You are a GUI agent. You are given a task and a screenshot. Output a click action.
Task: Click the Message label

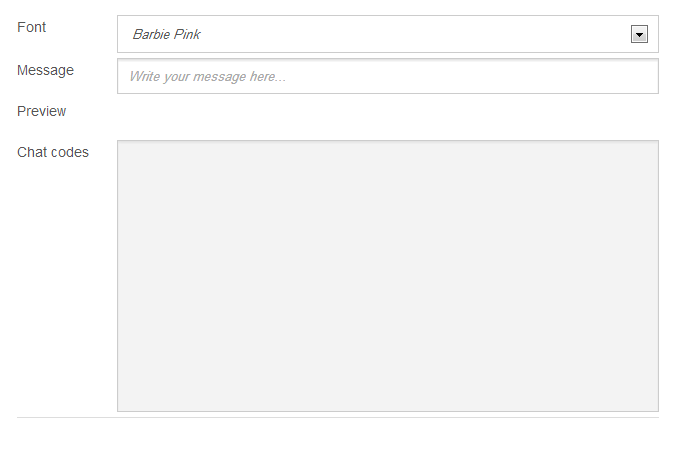45,70
